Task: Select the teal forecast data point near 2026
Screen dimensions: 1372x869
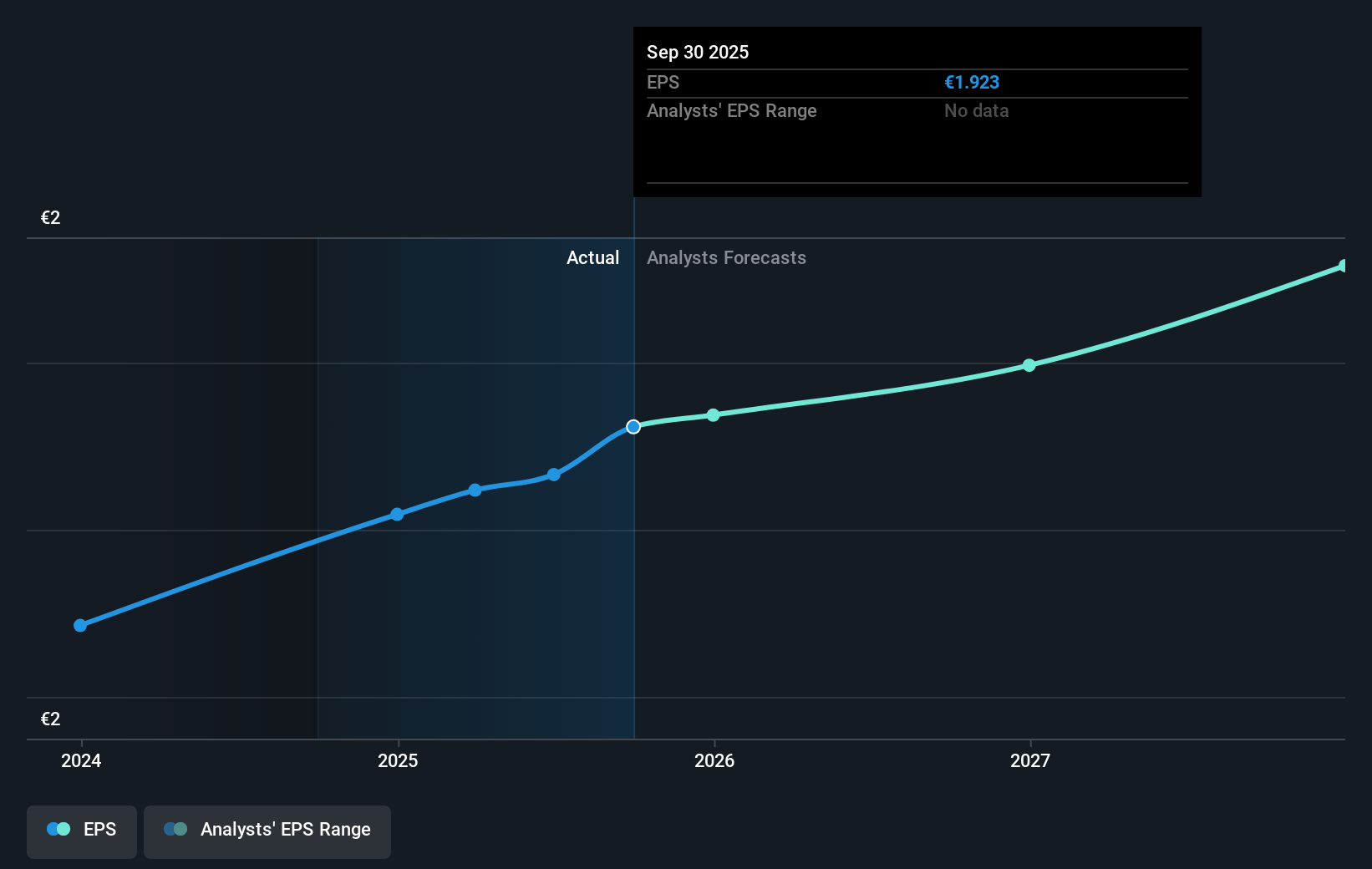Action: pyautogui.click(x=712, y=414)
